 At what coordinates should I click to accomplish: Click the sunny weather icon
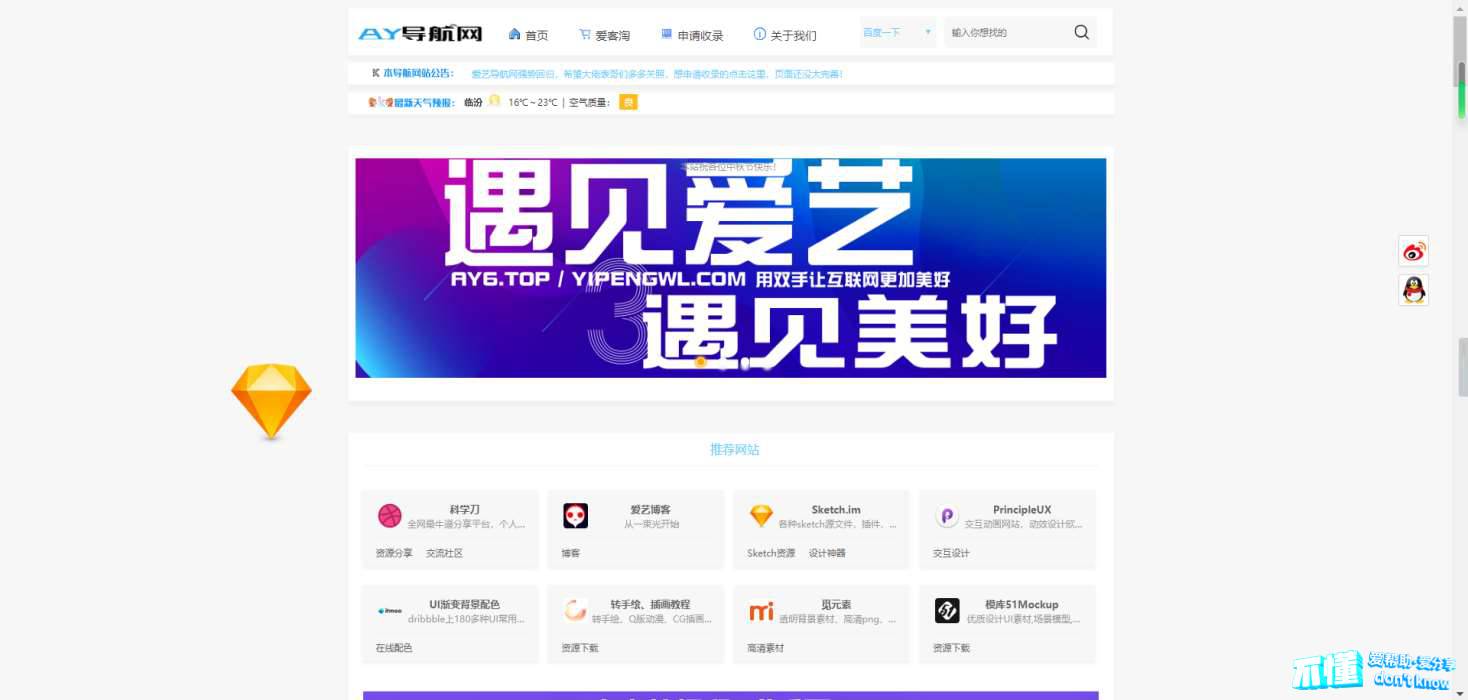pyautogui.click(x=494, y=101)
